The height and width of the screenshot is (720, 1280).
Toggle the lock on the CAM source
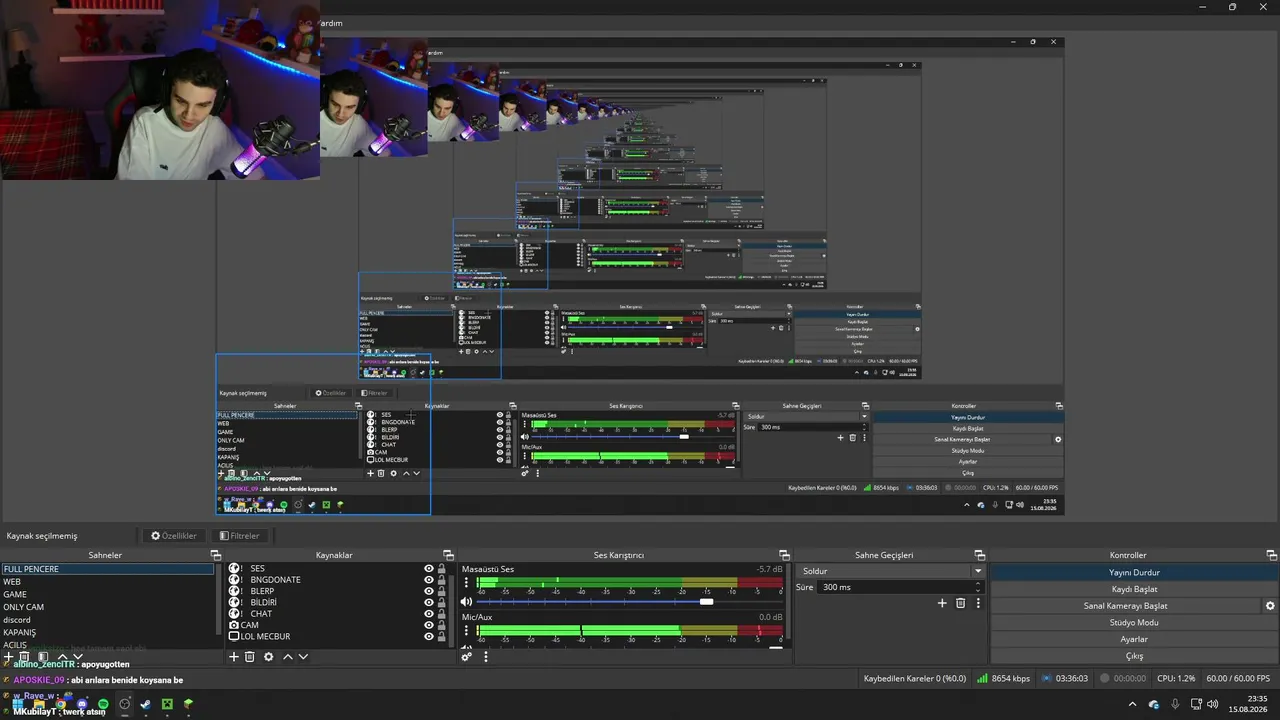pyautogui.click(x=442, y=625)
